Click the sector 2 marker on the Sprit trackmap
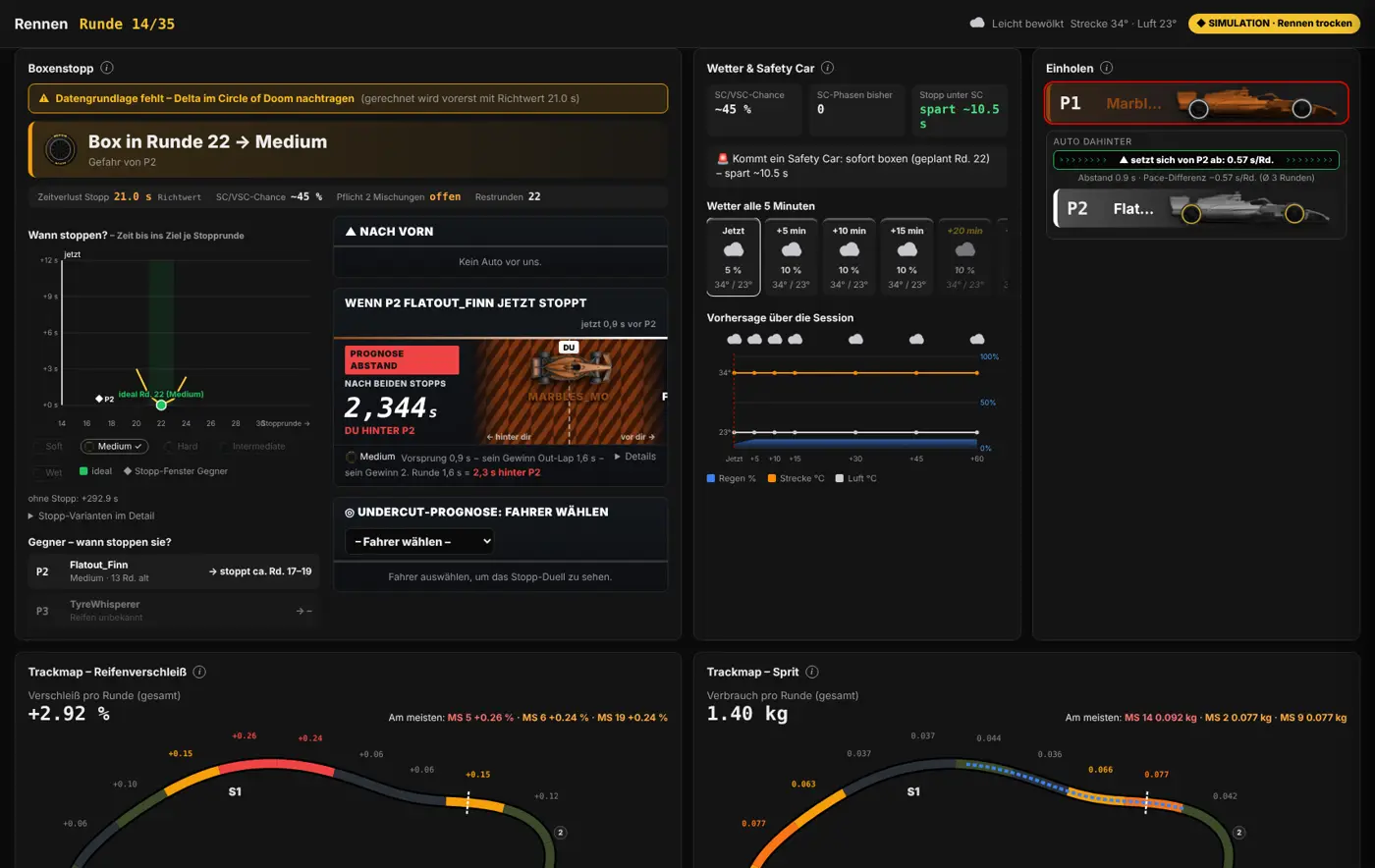Image resolution: width=1375 pixels, height=868 pixels. 1238,833
